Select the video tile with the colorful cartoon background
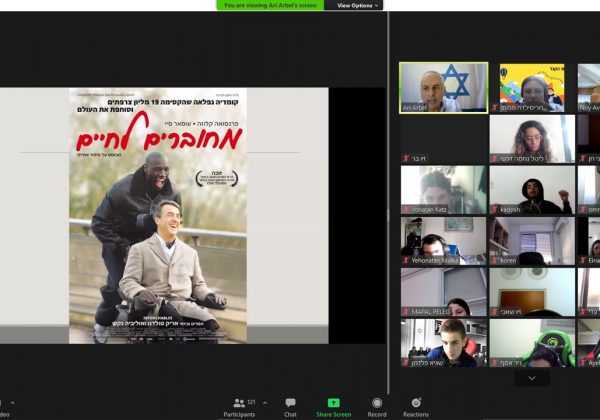This screenshot has width=600, height=420. (x=532, y=88)
